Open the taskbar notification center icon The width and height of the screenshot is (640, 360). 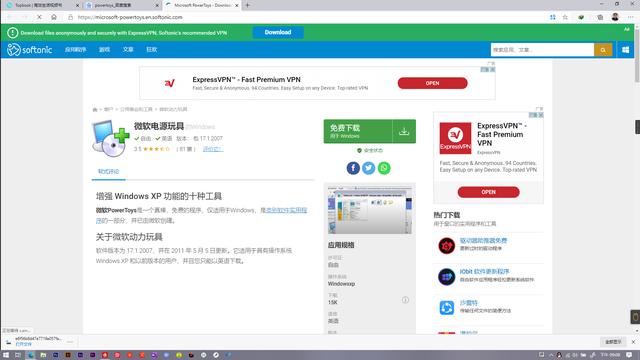[x=629, y=355]
